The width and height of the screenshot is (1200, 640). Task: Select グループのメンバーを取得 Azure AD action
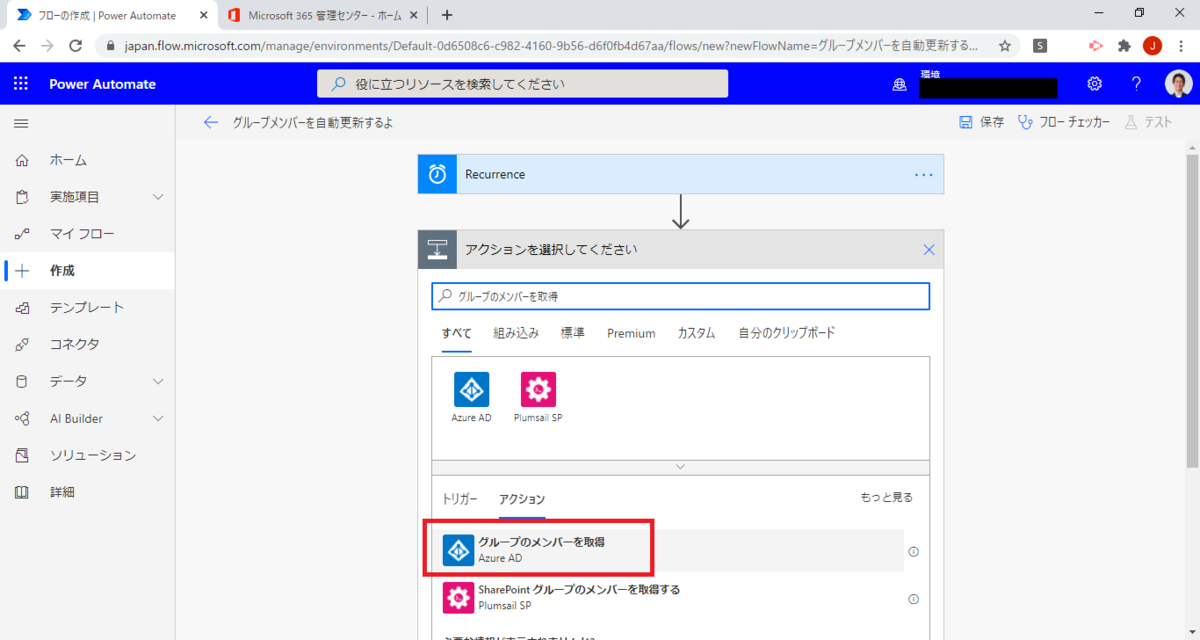[x=668, y=549]
